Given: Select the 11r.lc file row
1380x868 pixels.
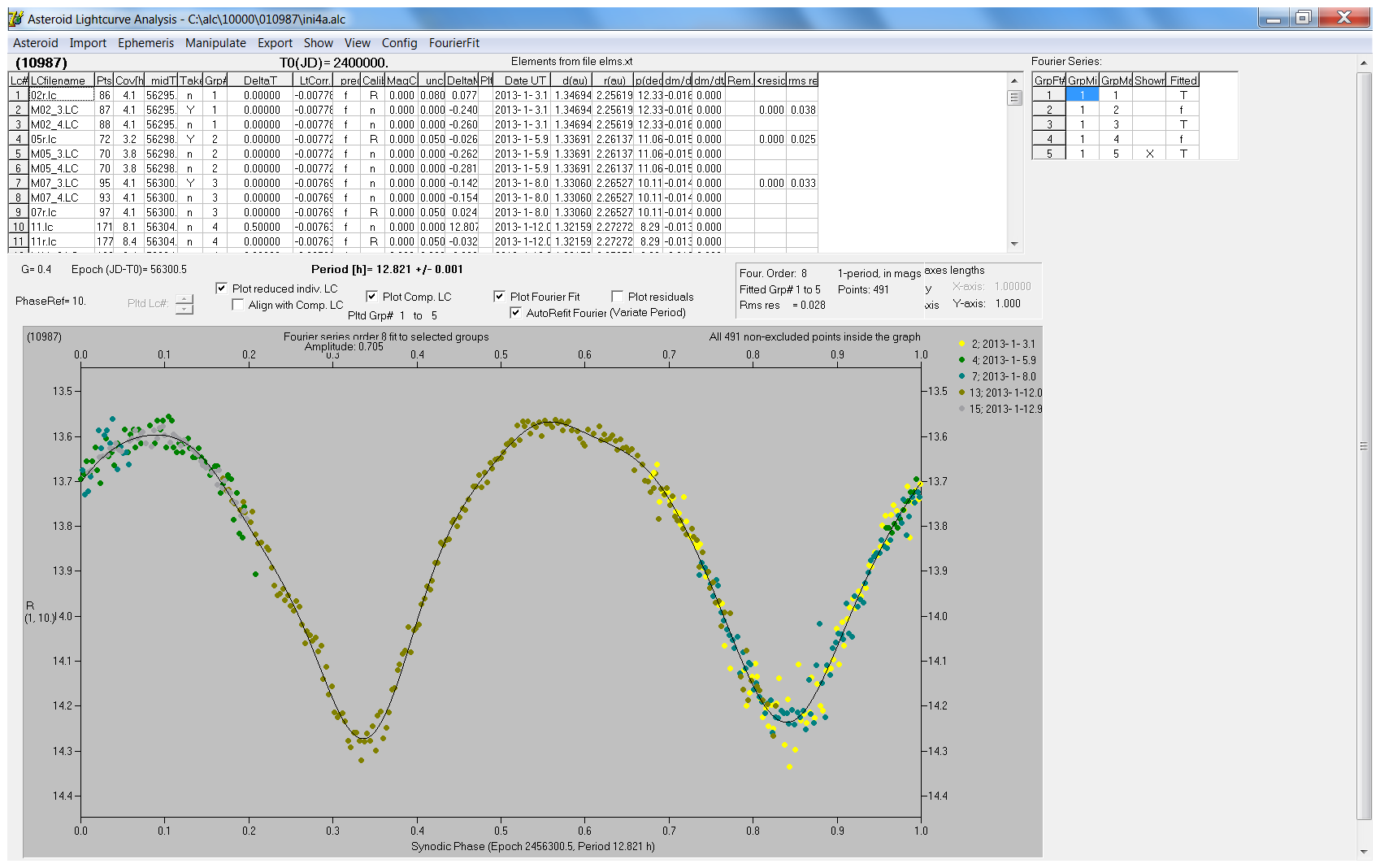Looking at the screenshot, I should coord(413,241).
